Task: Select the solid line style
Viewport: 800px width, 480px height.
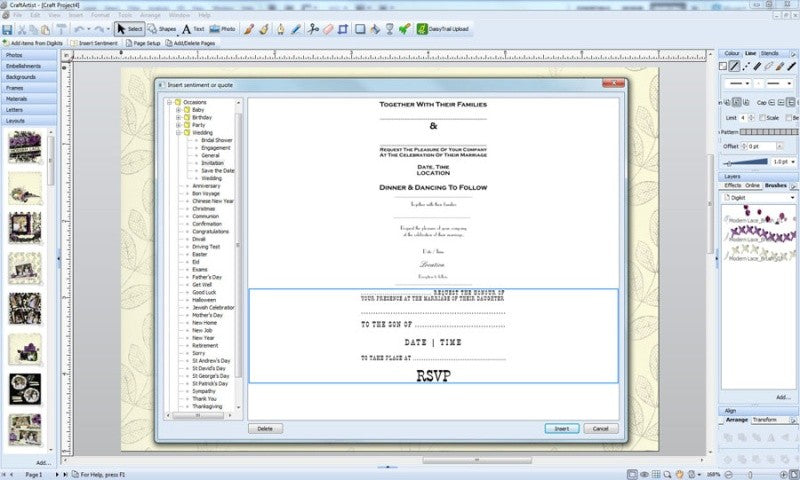Action: (x=734, y=66)
